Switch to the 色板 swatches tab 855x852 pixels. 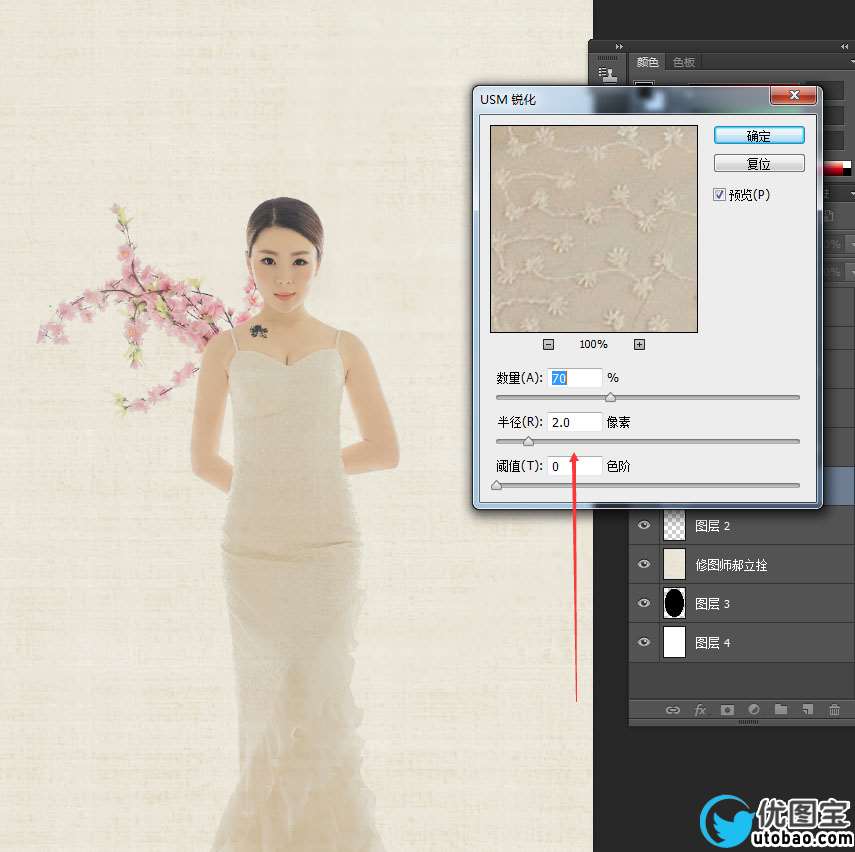tap(684, 62)
